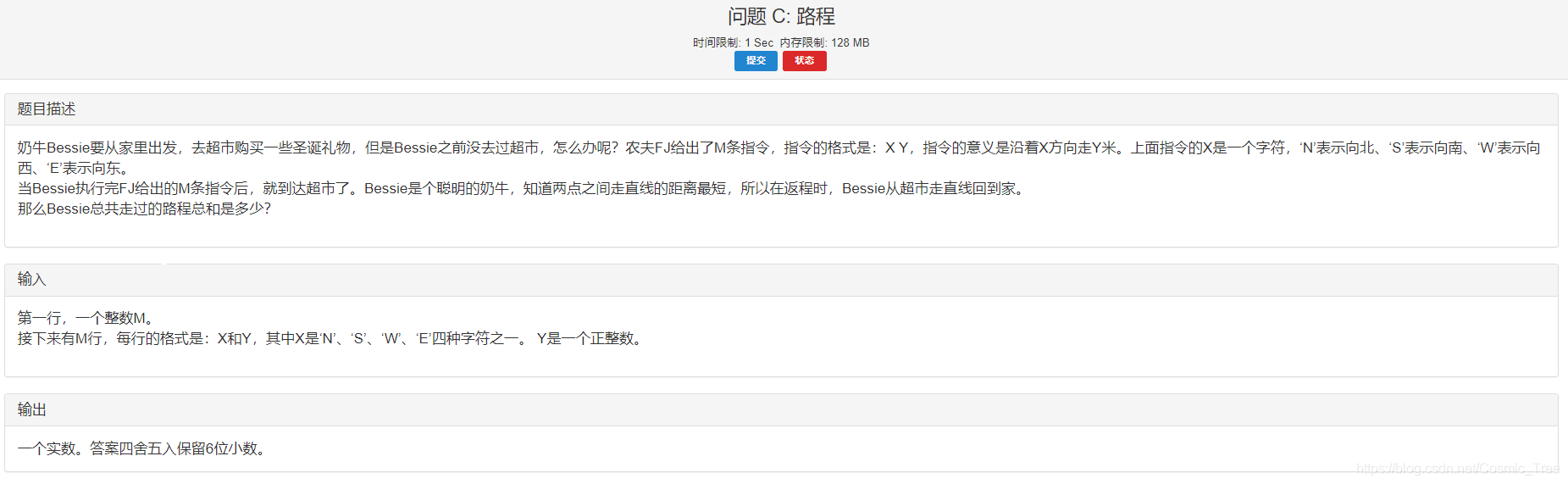
Task: Select the title 问题 C: 路程
Action: click(781, 16)
